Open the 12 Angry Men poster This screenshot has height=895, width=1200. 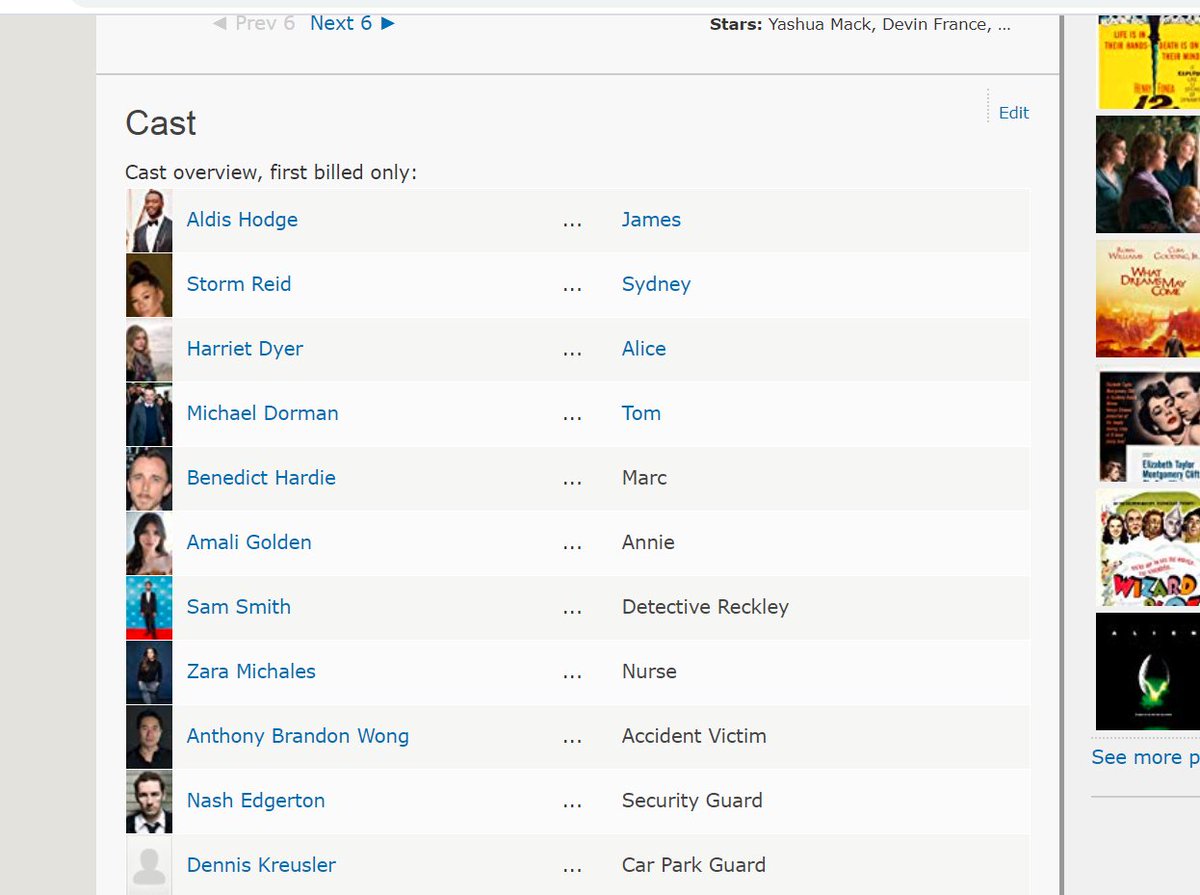[x=1148, y=62]
